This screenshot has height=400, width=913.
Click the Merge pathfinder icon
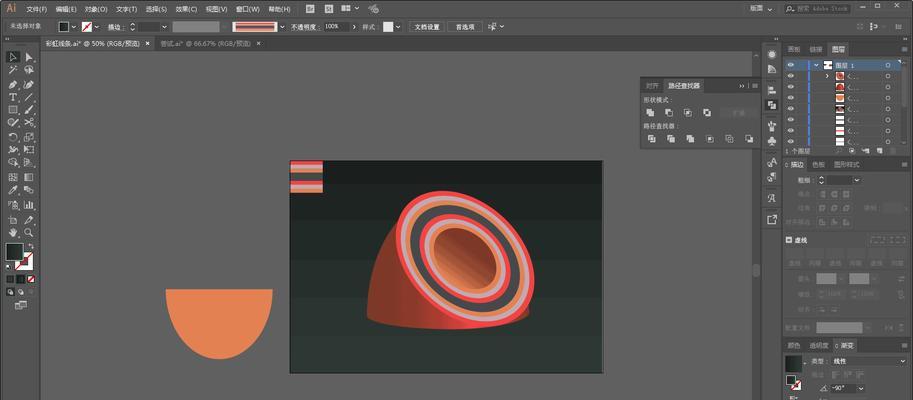click(x=690, y=139)
